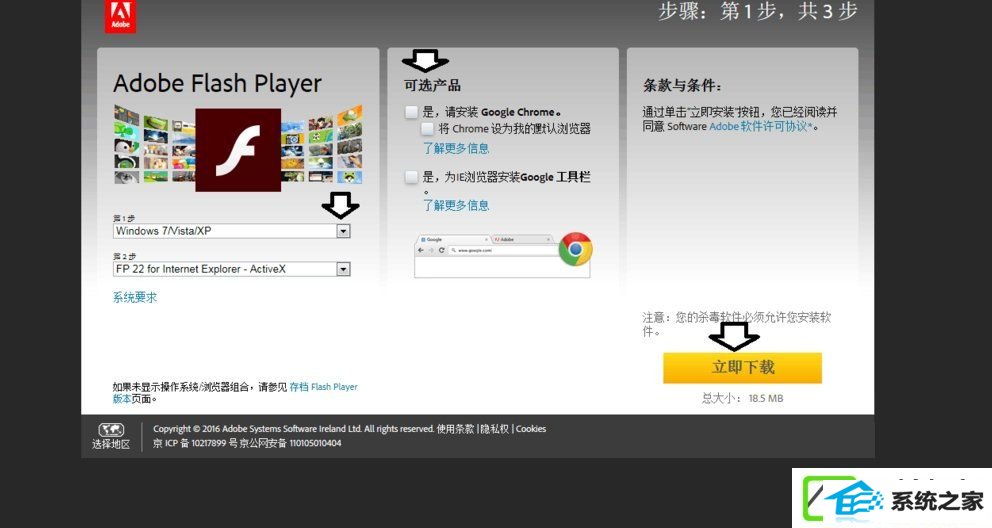Image resolution: width=992 pixels, height=528 pixels.
Task: Click the 选择地区 region map icon
Action: [111, 430]
